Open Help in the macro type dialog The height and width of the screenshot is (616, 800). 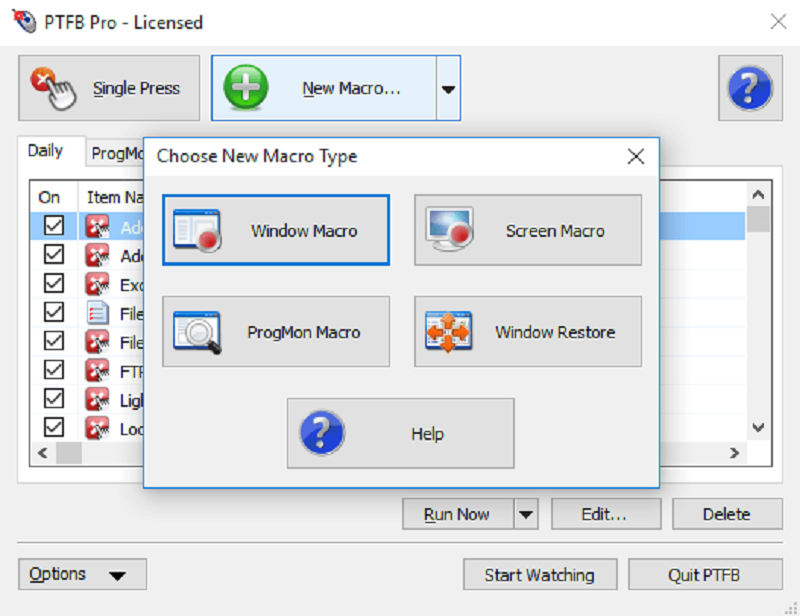click(x=400, y=434)
